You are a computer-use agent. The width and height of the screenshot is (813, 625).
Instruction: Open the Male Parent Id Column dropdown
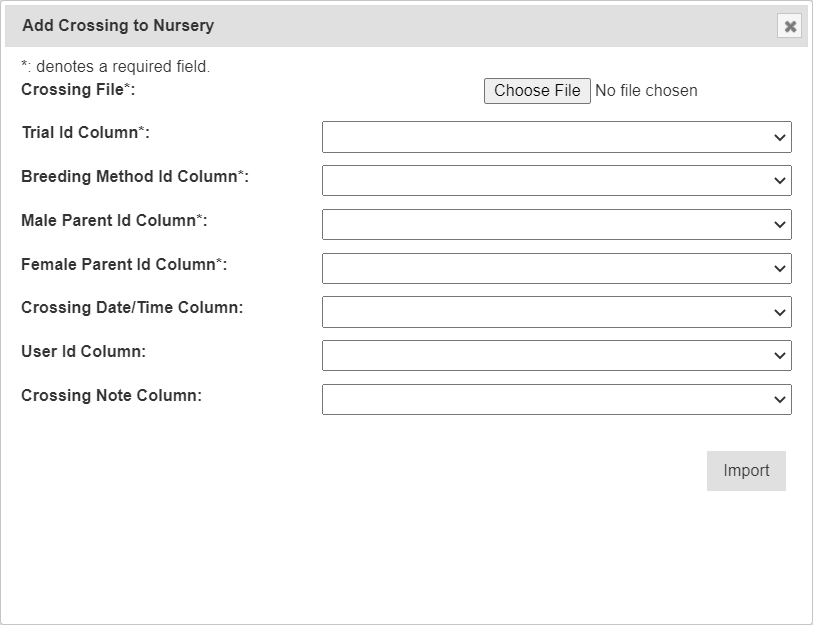tap(556, 225)
